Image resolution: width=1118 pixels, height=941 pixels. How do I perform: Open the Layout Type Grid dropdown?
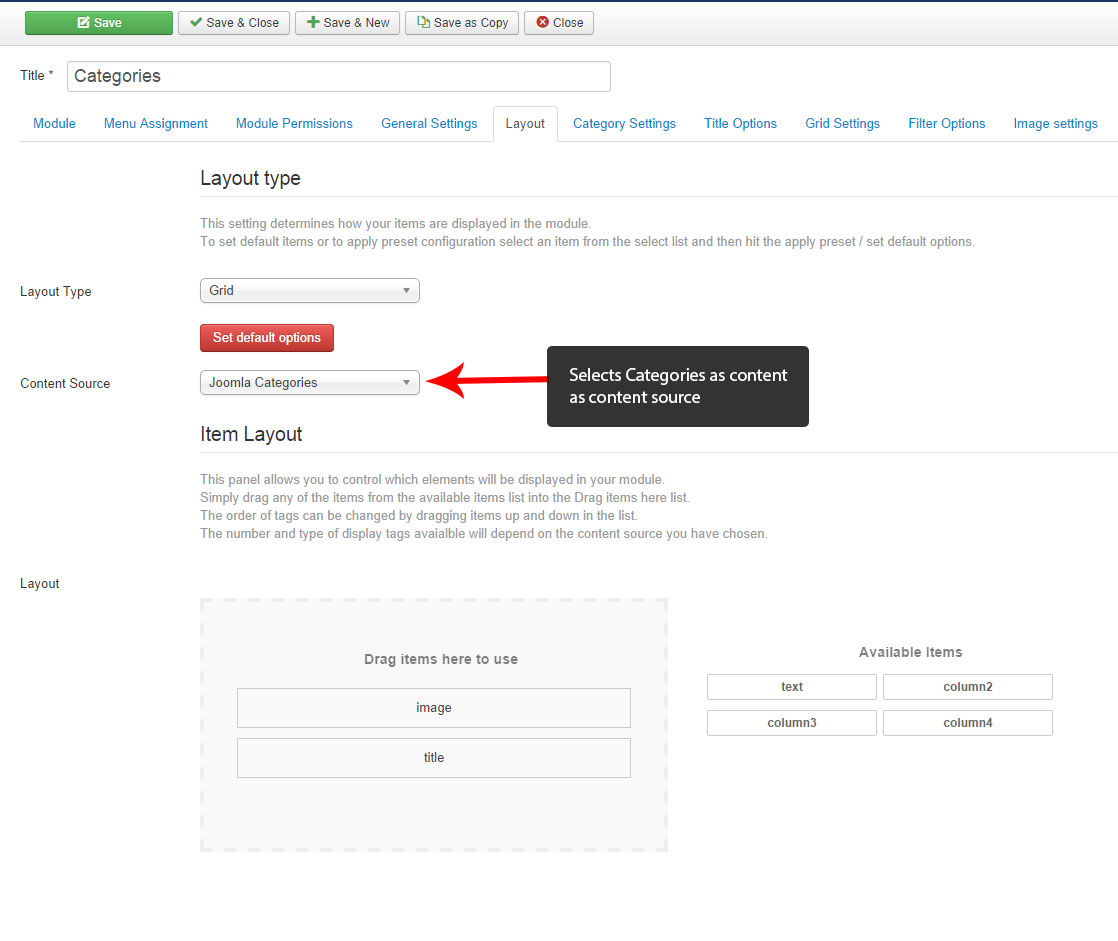click(x=309, y=291)
